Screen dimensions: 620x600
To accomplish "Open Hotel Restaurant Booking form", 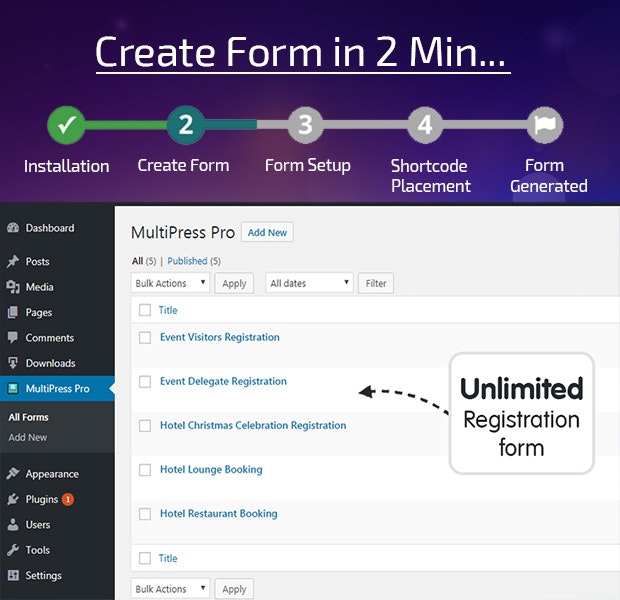I will click(219, 513).
